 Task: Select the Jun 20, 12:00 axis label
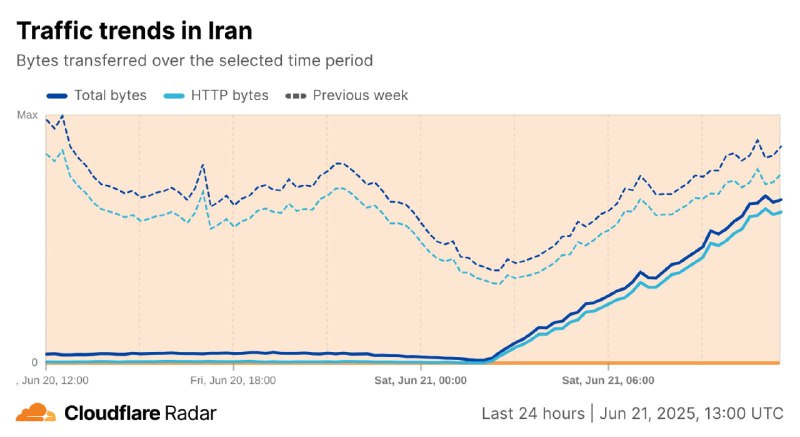click(x=53, y=380)
